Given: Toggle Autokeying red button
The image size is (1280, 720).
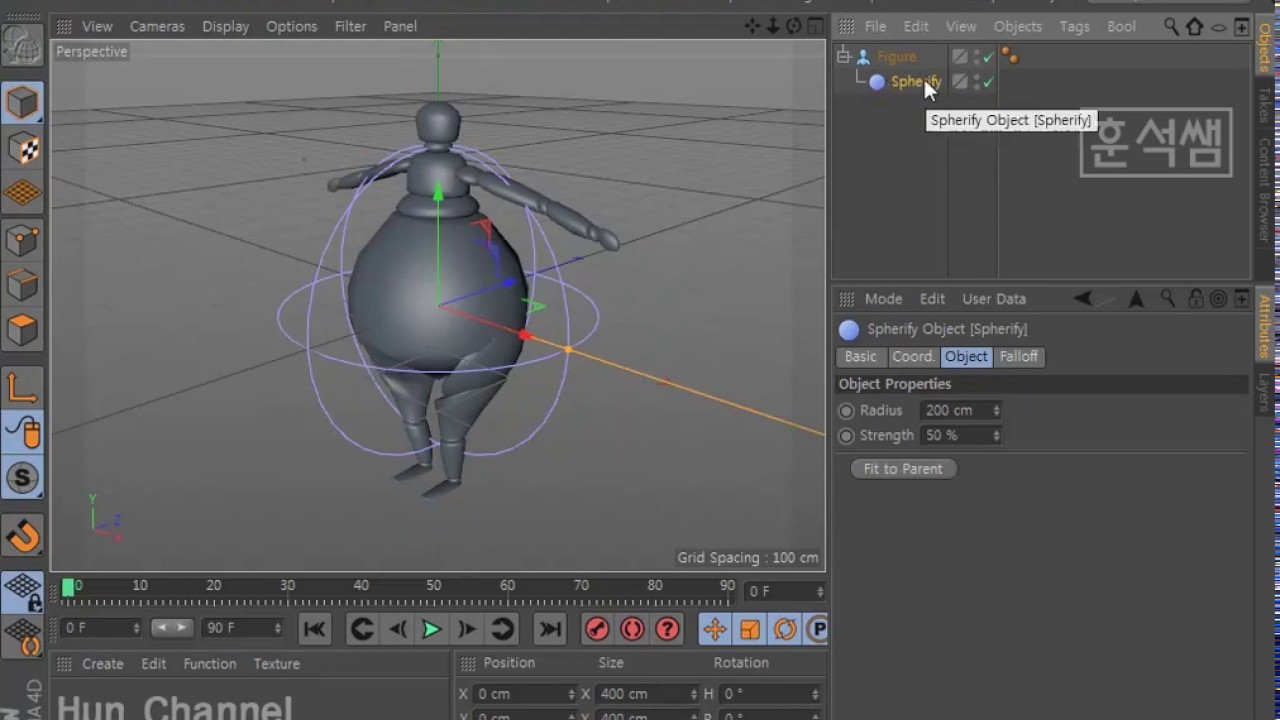Looking at the screenshot, I should (632, 629).
